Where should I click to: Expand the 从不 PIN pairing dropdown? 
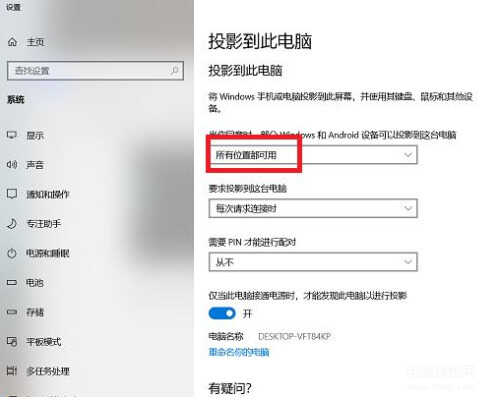pos(313,262)
